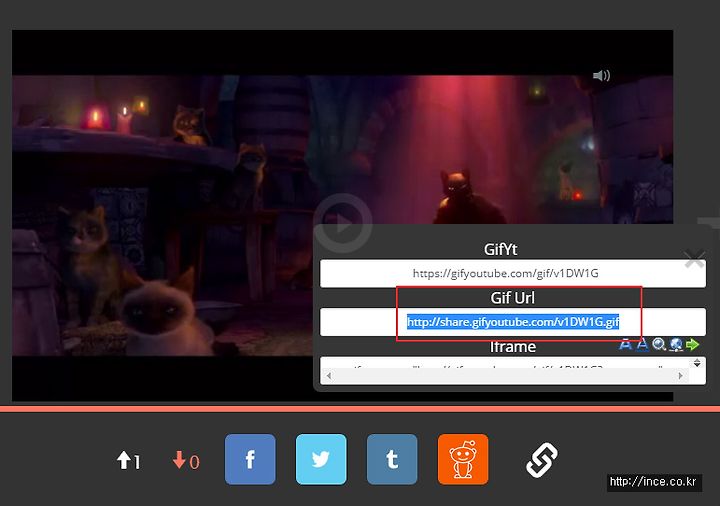
Task: Share on Facebook
Action: 250,459
